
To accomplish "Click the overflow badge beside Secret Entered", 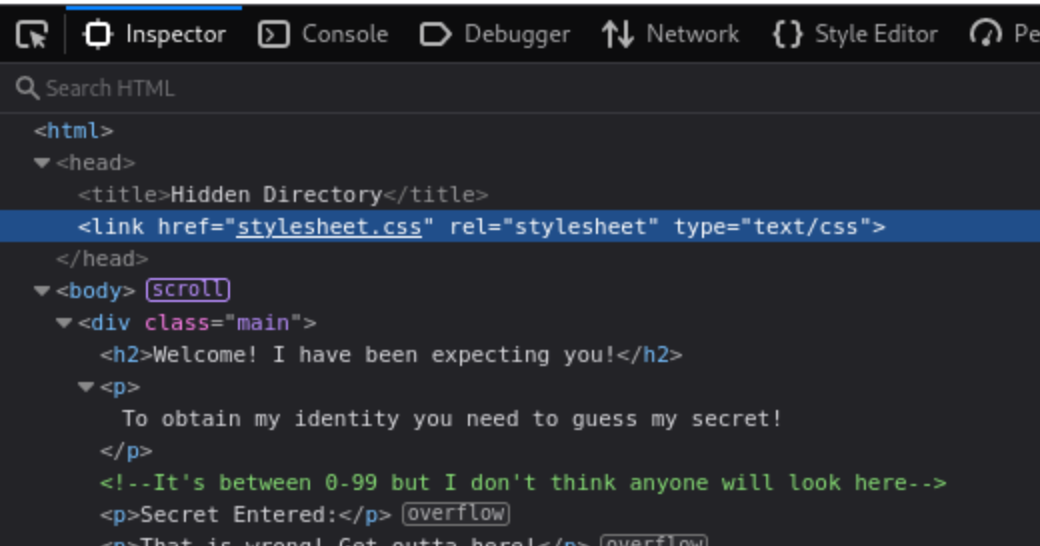I will (456, 514).
